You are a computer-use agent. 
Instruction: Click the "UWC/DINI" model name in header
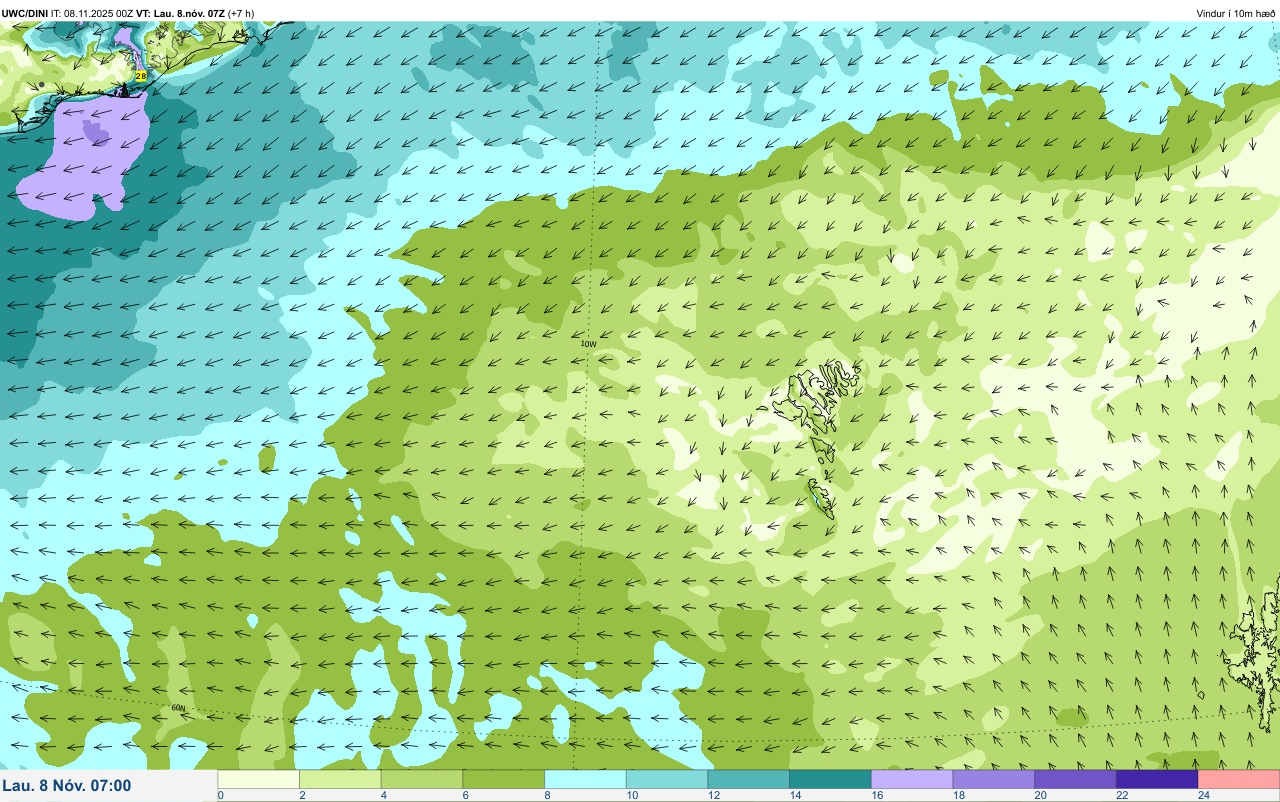(x=25, y=13)
